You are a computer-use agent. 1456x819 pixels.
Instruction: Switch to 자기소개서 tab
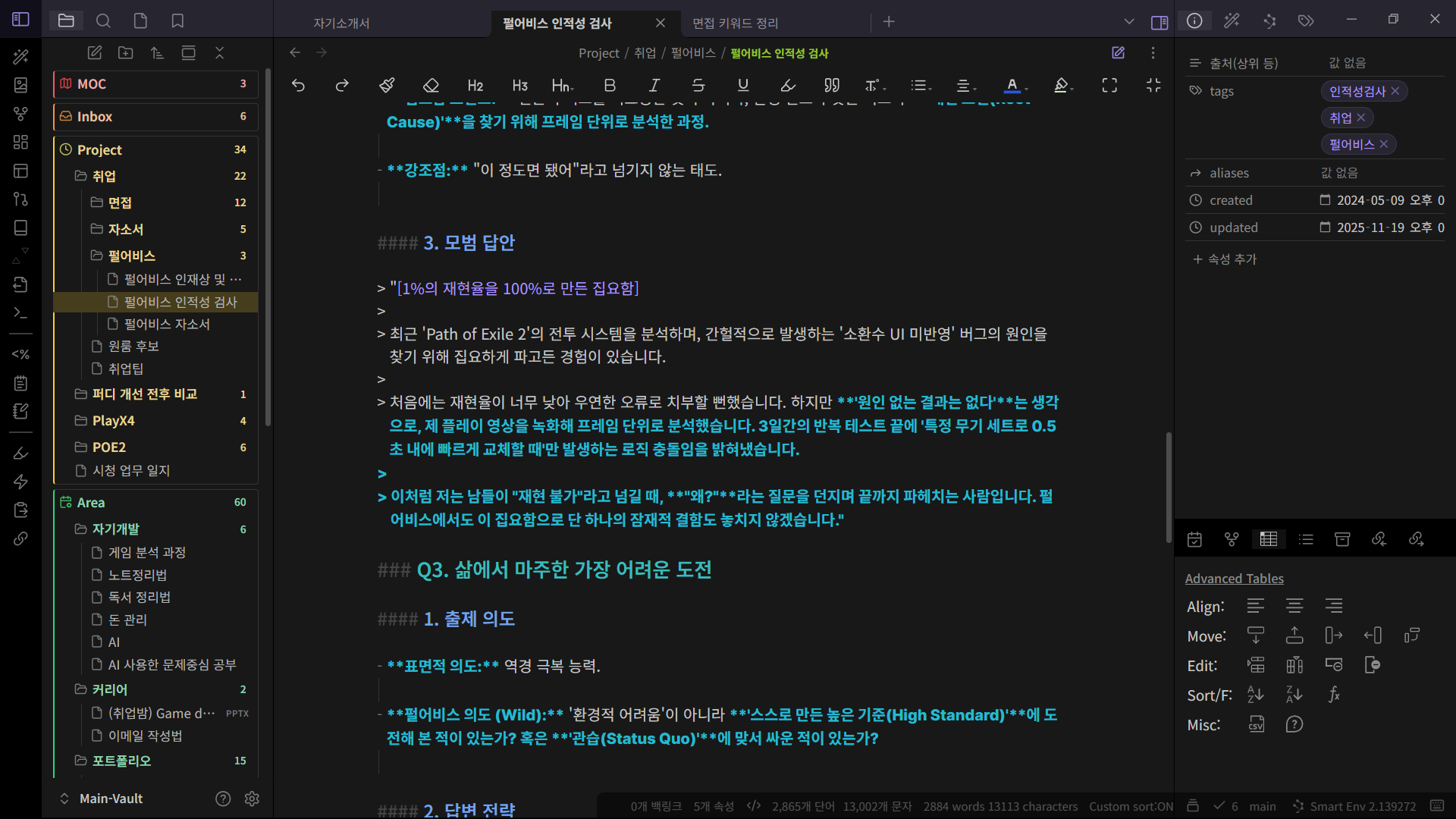[x=341, y=23]
